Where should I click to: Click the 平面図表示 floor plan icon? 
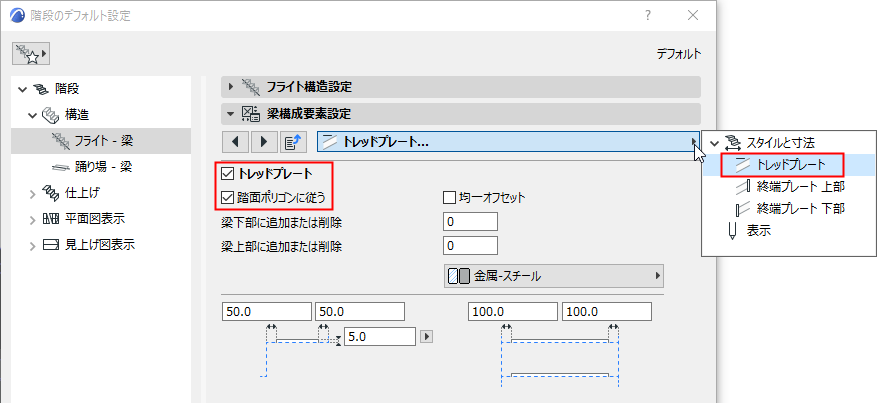(x=51, y=219)
